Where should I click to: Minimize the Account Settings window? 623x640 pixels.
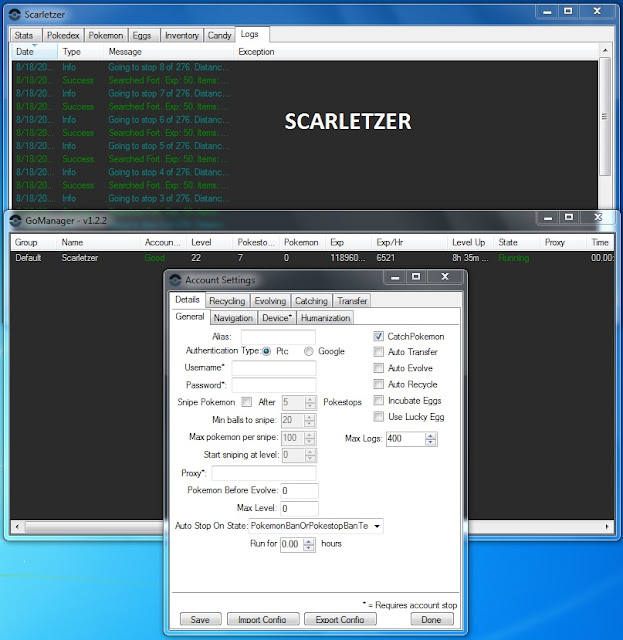395,277
